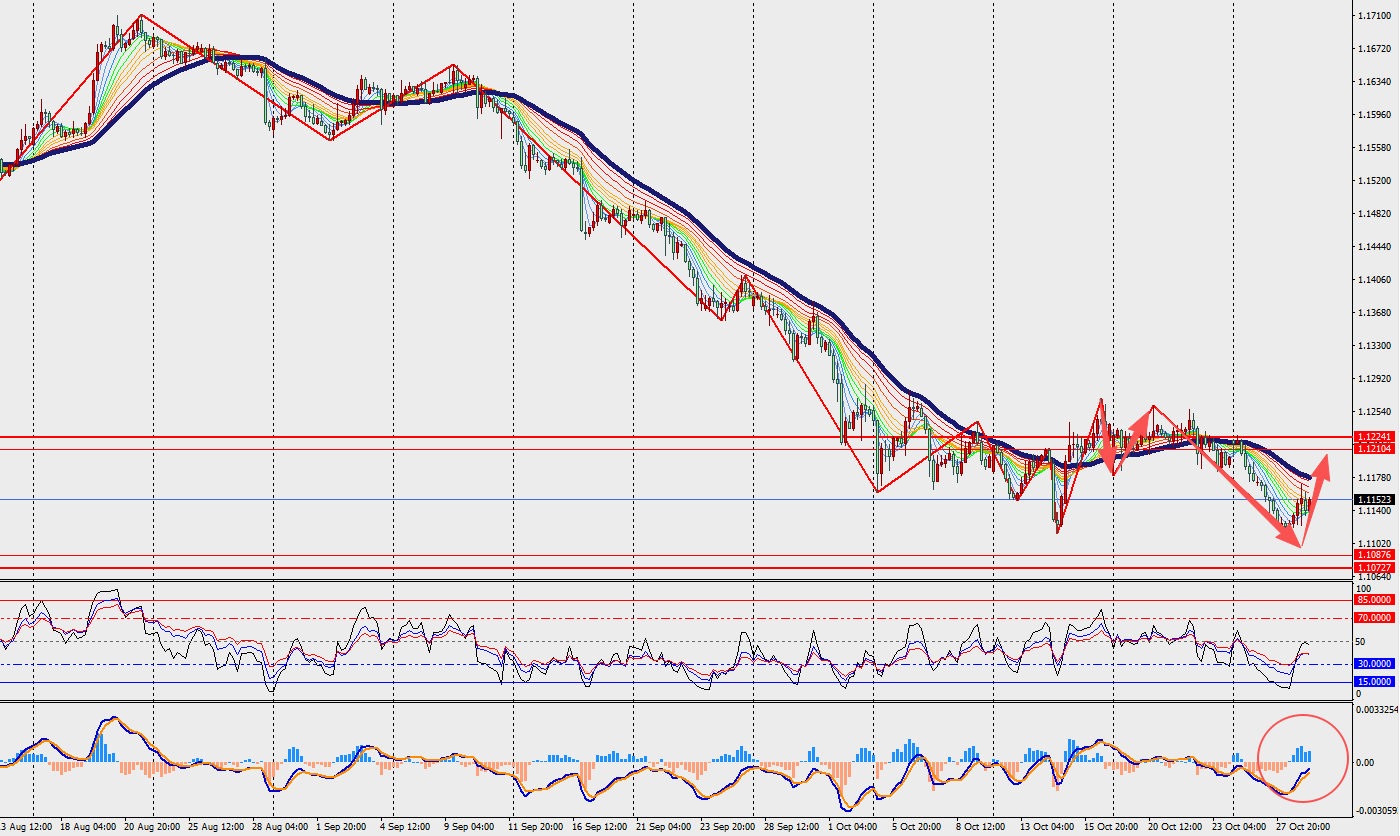The width and height of the screenshot is (1400, 836).
Task: Click the 28 Aug 04:00 time label
Action: 281,827
